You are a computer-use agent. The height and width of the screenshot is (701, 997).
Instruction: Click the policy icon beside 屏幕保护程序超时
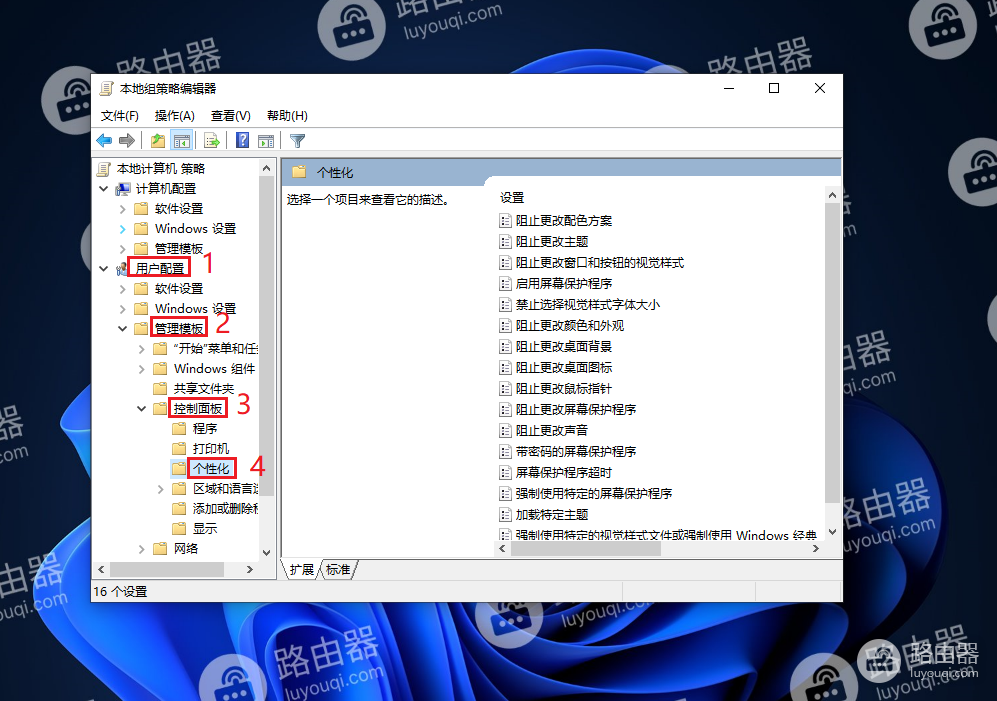[505, 473]
